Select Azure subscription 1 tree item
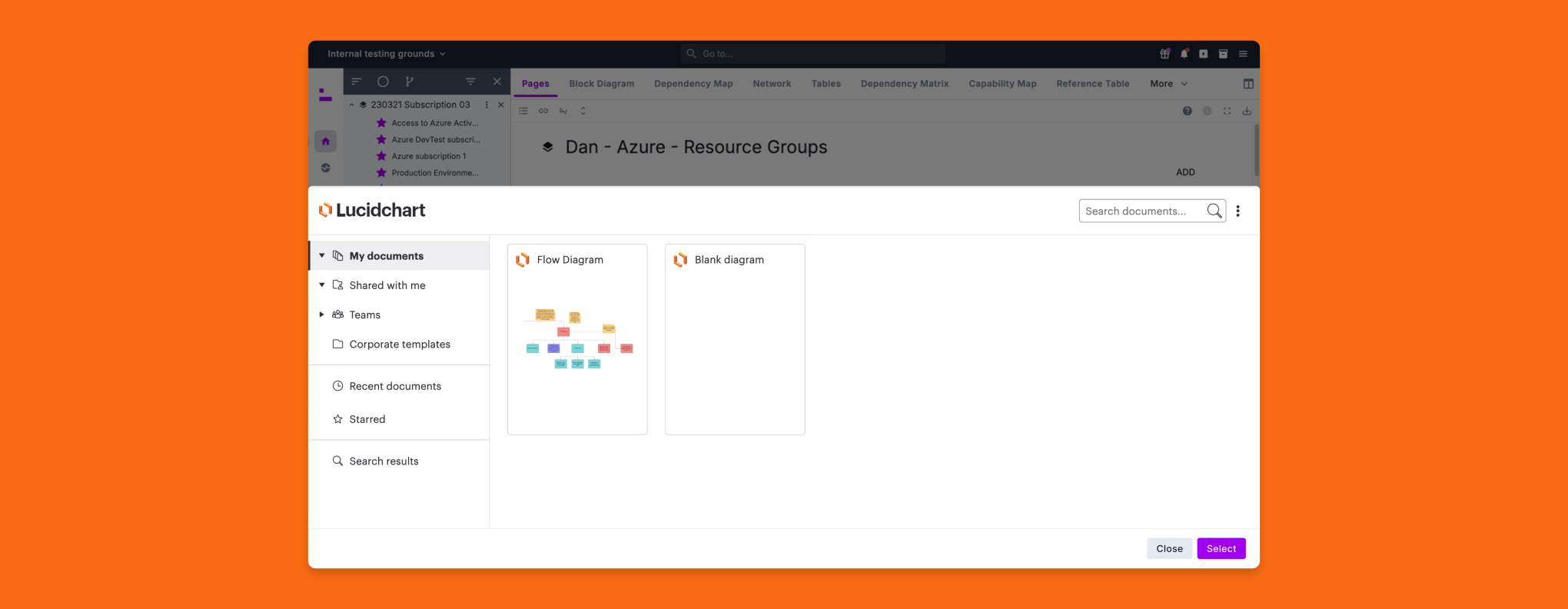1568x609 pixels. coord(427,156)
